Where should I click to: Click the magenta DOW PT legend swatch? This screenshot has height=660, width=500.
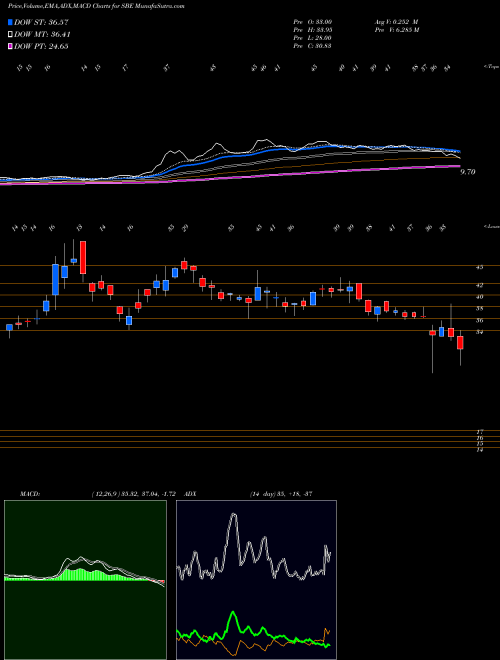[x=10, y=46]
